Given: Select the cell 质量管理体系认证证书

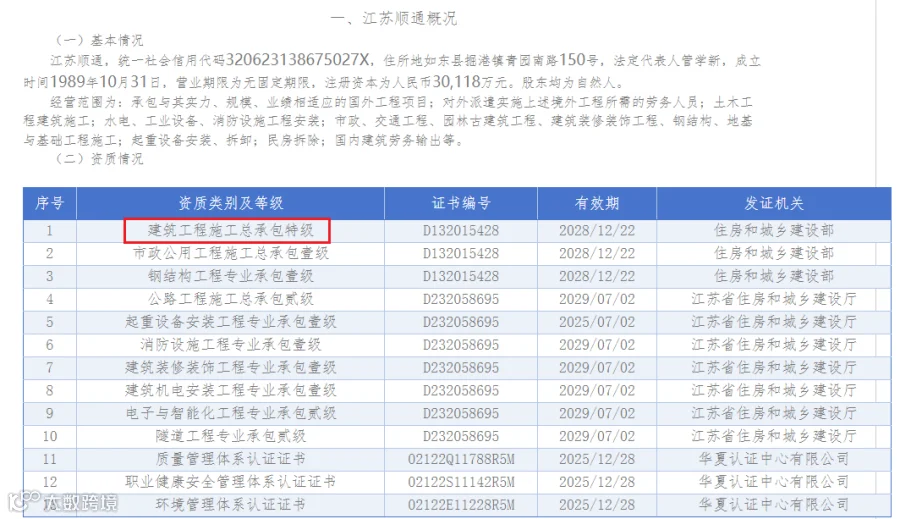Looking at the screenshot, I should coord(230,459).
